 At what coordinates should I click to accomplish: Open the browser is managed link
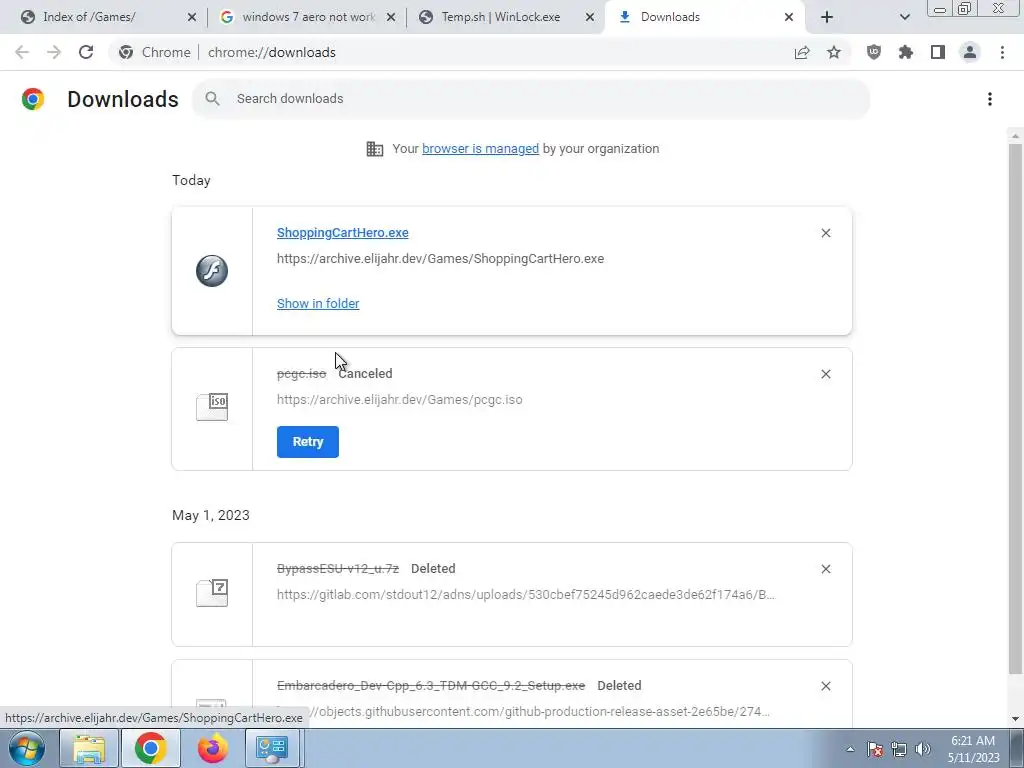481,149
